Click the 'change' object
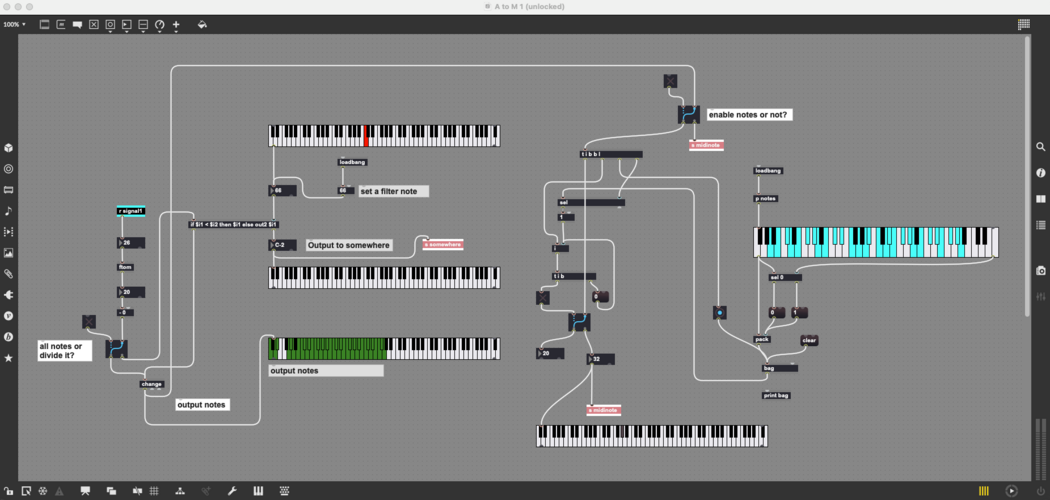This screenshot has width=1050, height=500. pyautogui.click(x=151, y=384)
